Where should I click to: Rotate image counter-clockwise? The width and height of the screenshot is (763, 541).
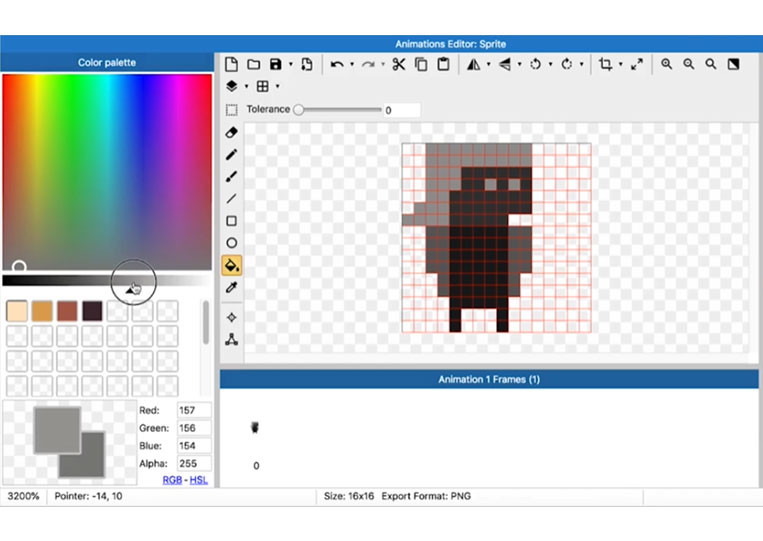535,64
